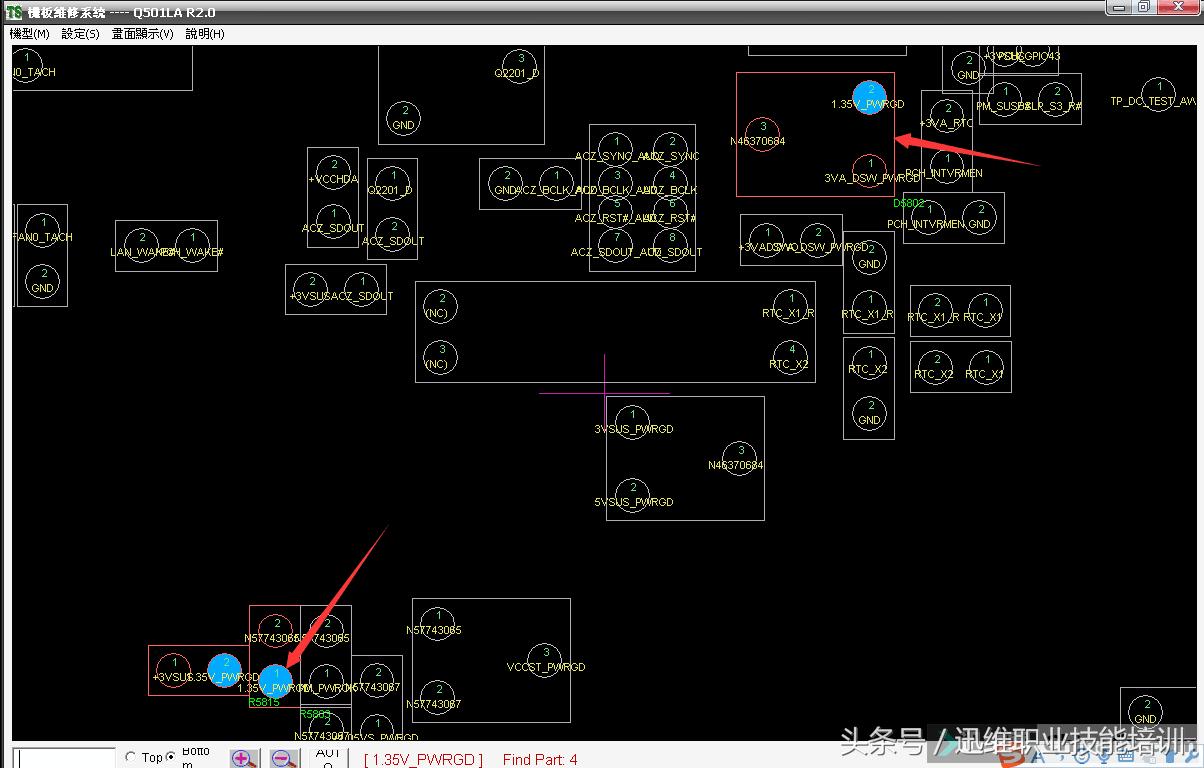Image resolution: width=1204 pixels, height=768 pixels.
Task: Select the (NC) pin 3 pad
Action: coord(440,357)
